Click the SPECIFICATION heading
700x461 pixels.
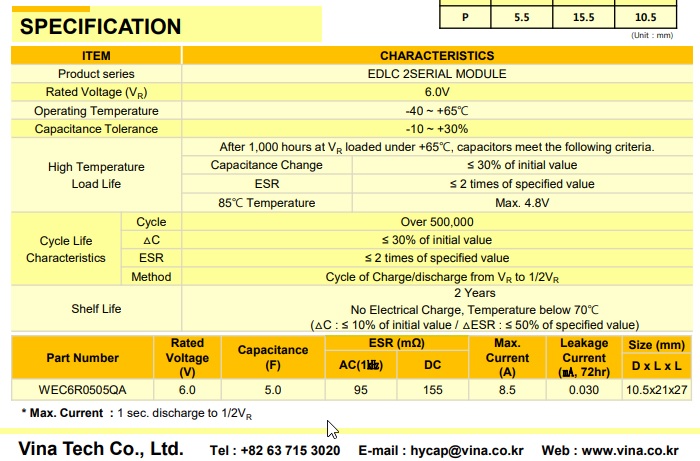100,26
